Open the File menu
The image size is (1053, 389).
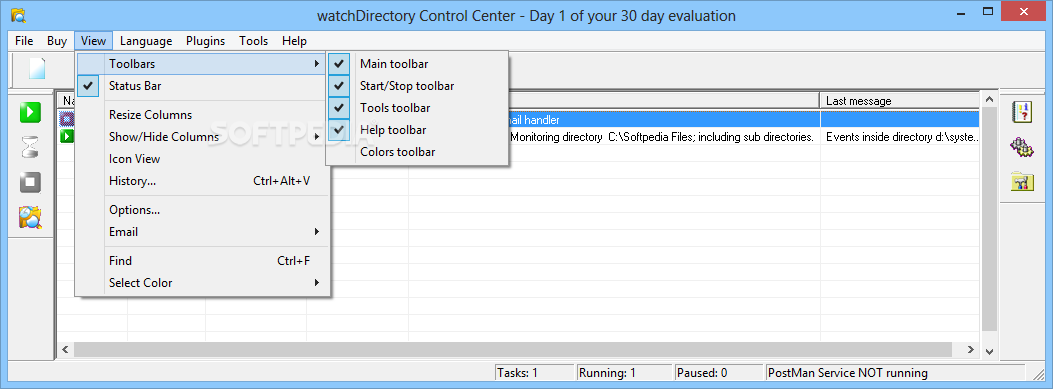click(x=24, y=41)
